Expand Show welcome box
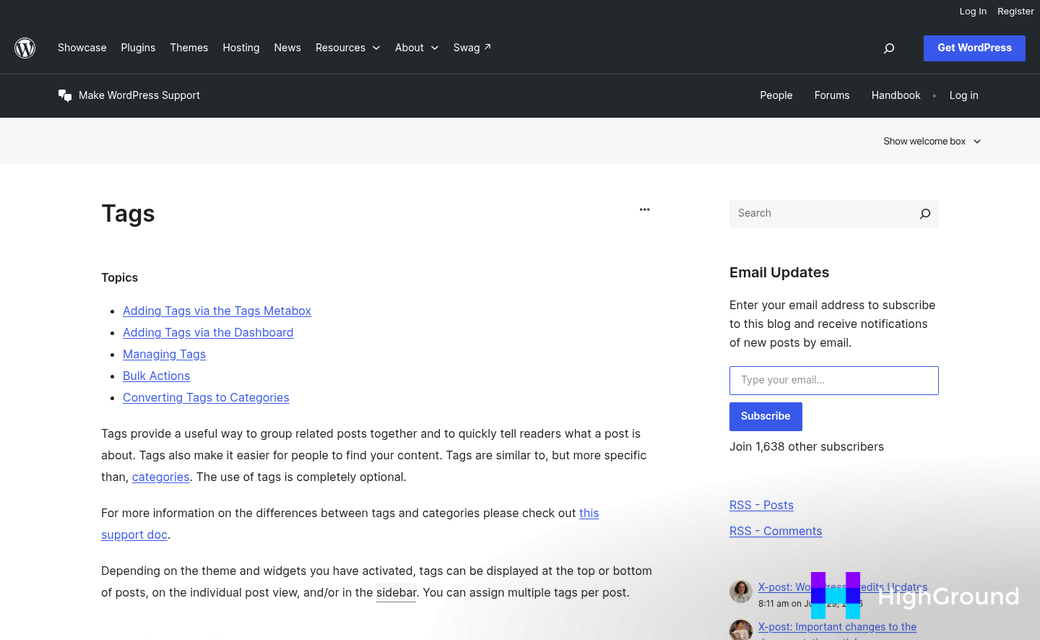 [x=932, y=141]
